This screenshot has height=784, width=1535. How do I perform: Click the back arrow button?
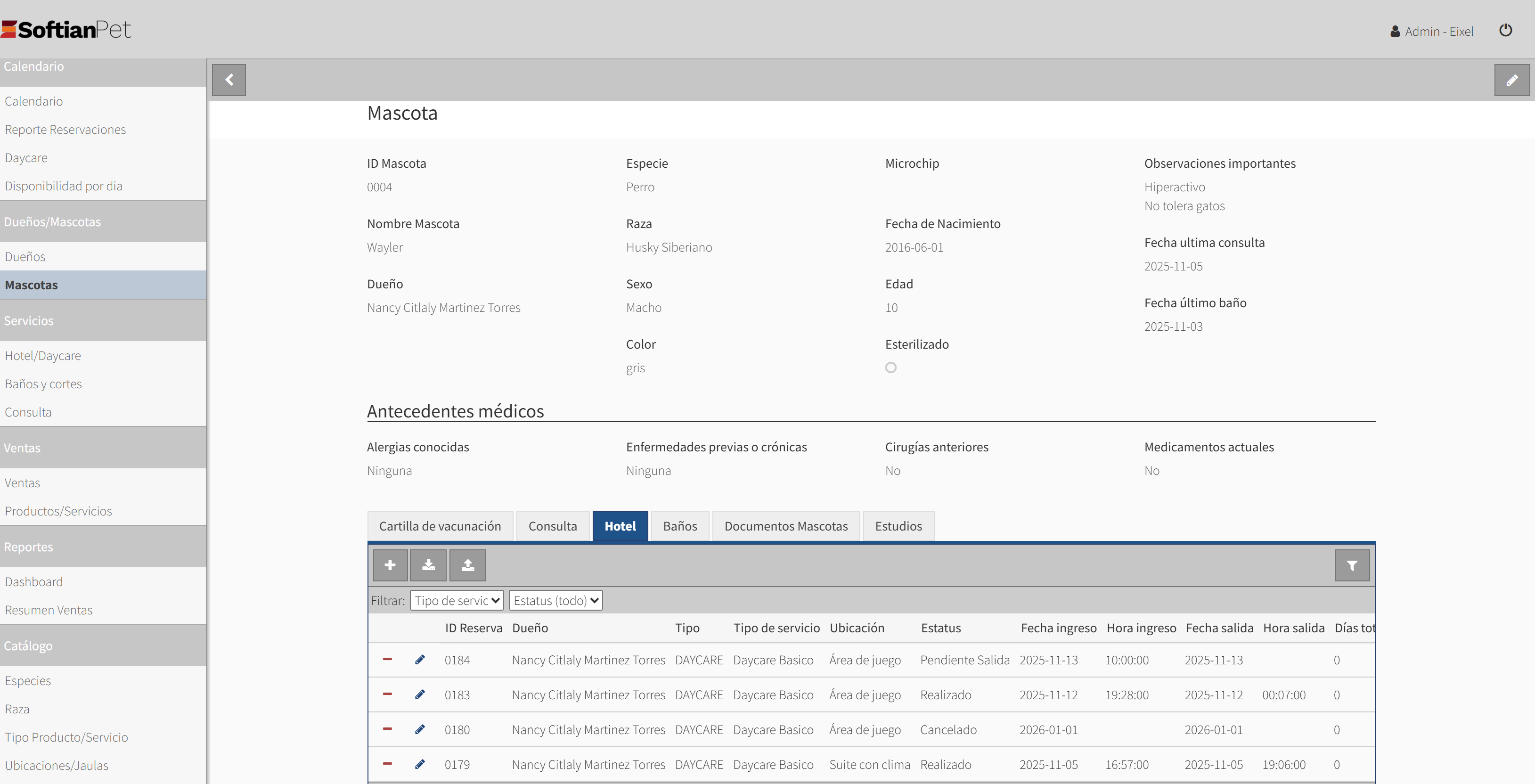click(229, 80)
